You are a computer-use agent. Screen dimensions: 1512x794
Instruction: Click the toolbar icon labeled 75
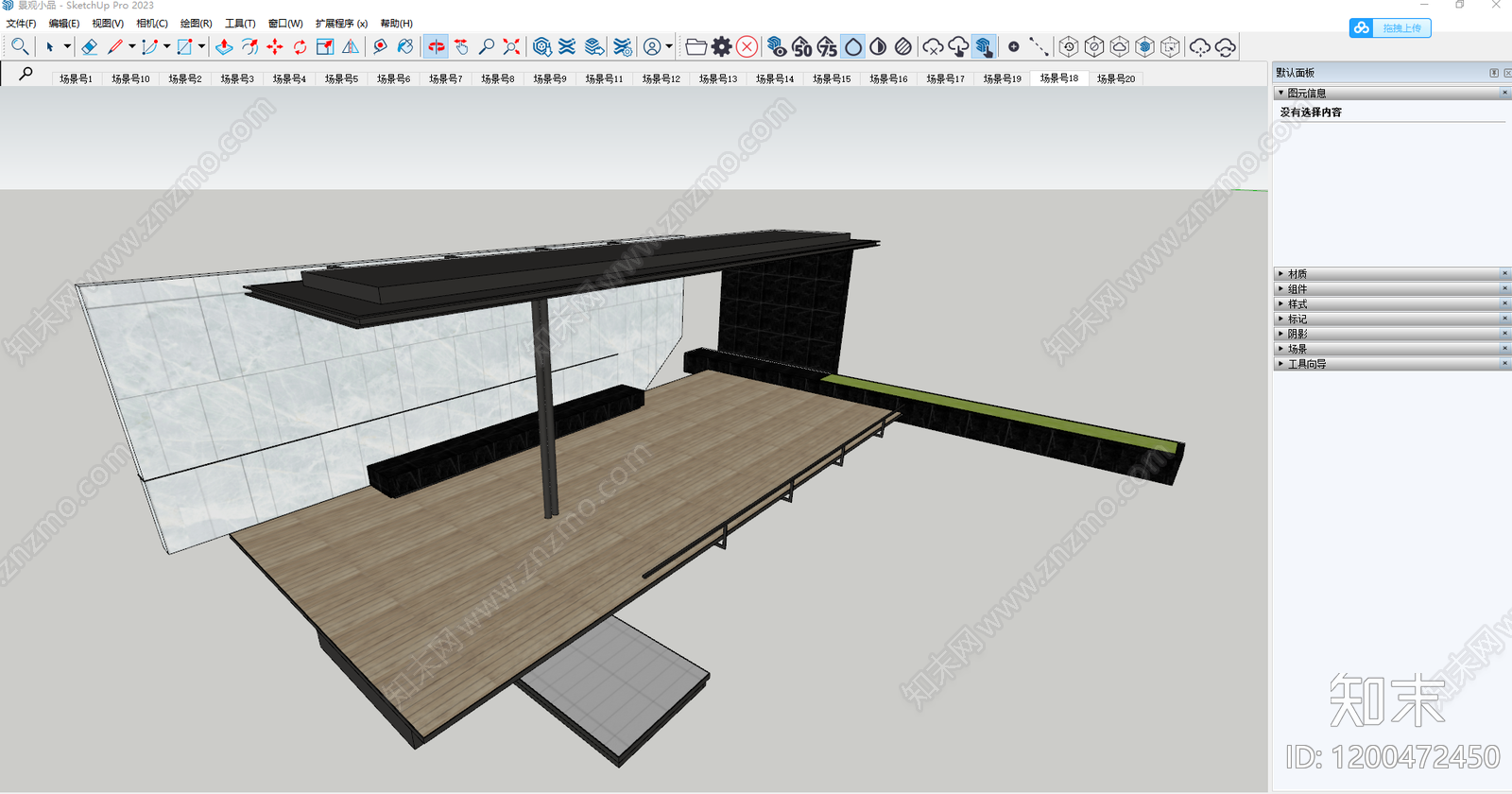point(828,46)
